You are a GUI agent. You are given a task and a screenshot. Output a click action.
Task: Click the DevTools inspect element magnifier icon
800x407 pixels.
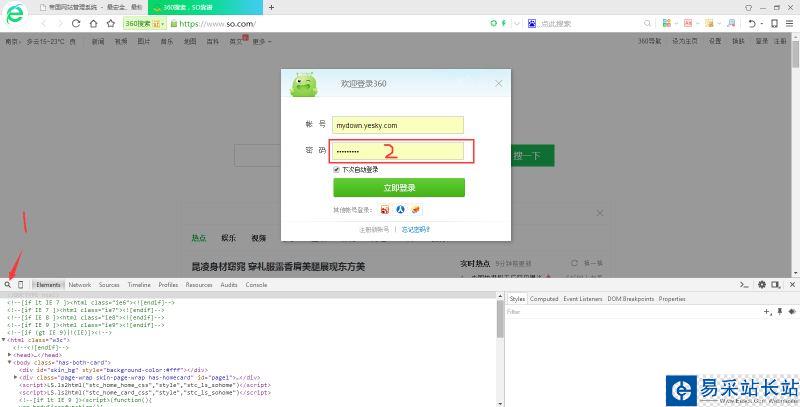8,285
